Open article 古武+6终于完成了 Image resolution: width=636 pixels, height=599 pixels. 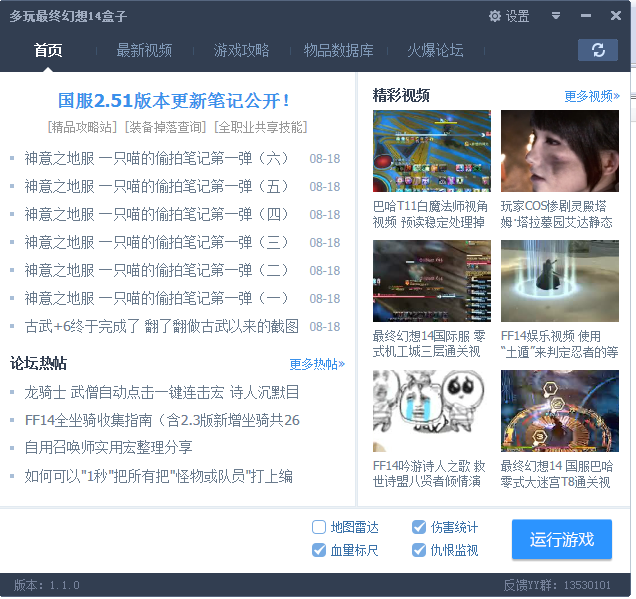[162, 326]
